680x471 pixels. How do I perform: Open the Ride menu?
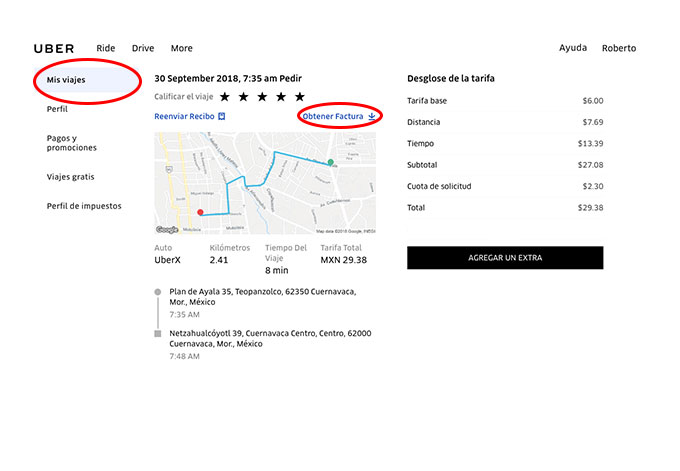point(106,48)
